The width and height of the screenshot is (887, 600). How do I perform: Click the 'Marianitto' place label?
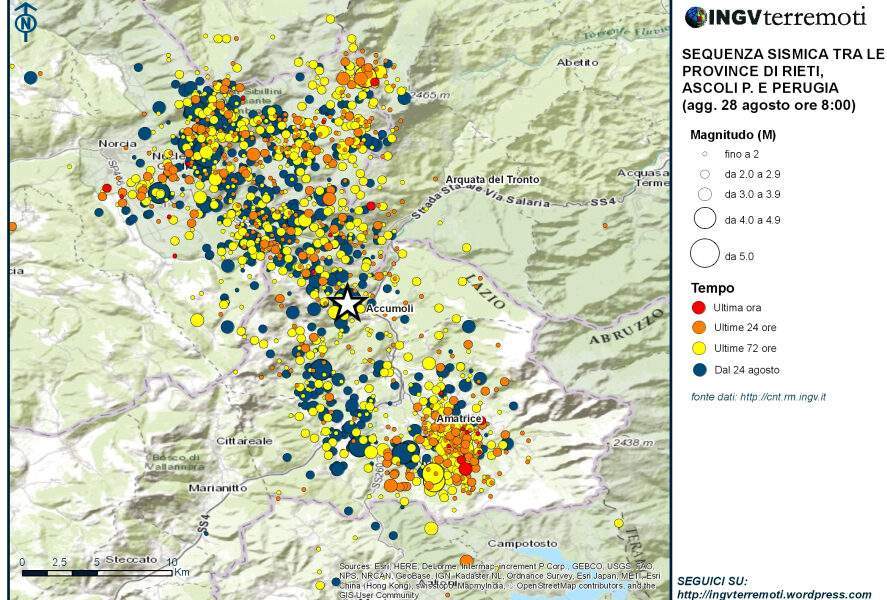pos(218,487)
